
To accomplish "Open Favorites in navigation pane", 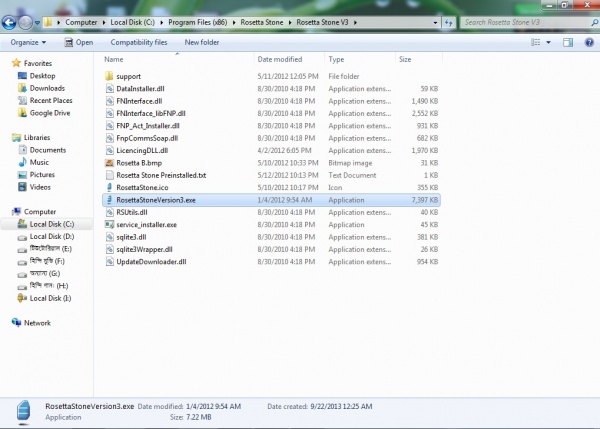I will (38, 64).
